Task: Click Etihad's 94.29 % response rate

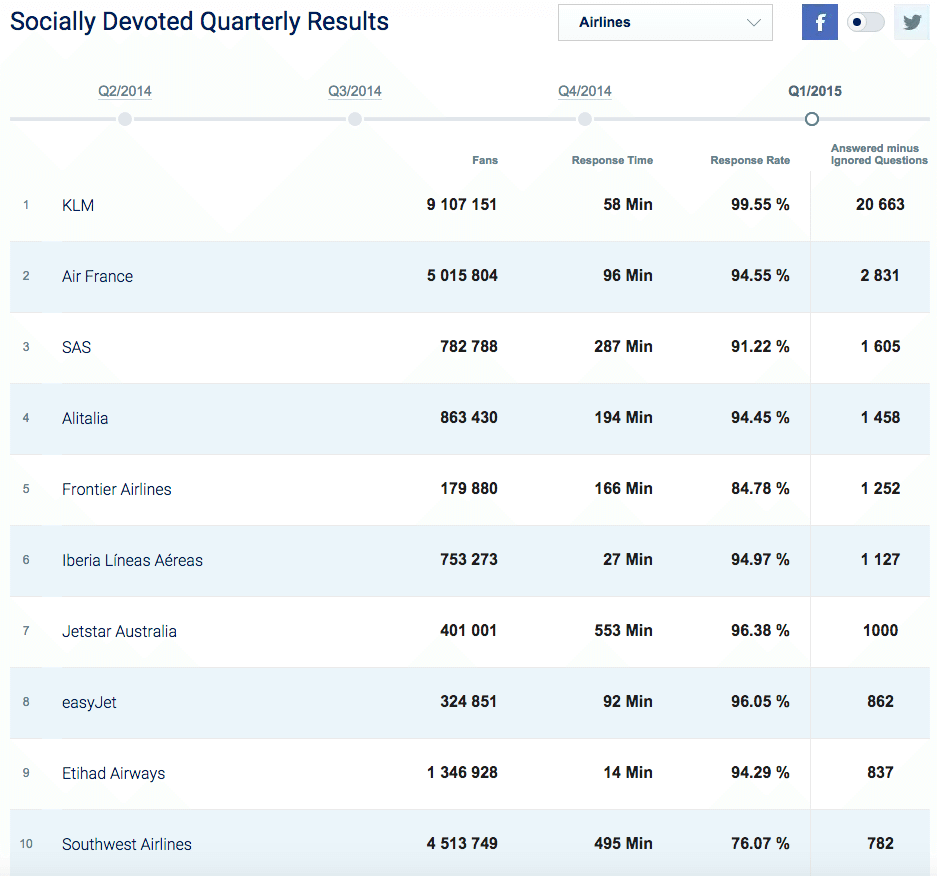Action: click(x=760, y=773)
